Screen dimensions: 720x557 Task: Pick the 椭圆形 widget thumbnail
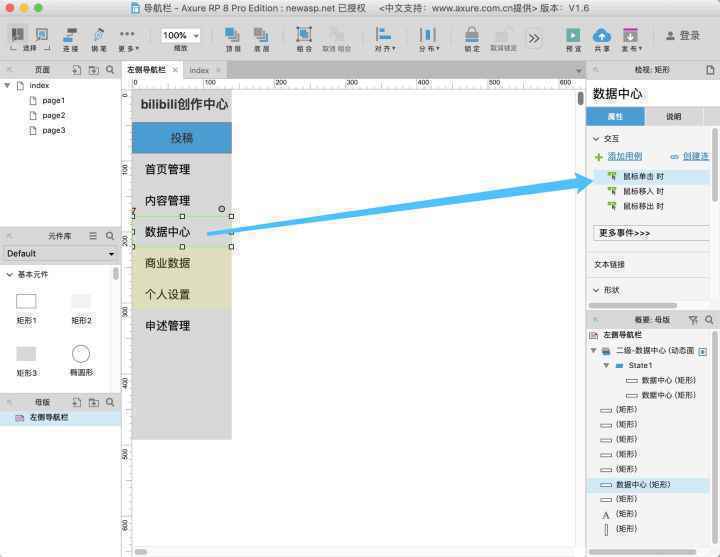click(81, 354)
